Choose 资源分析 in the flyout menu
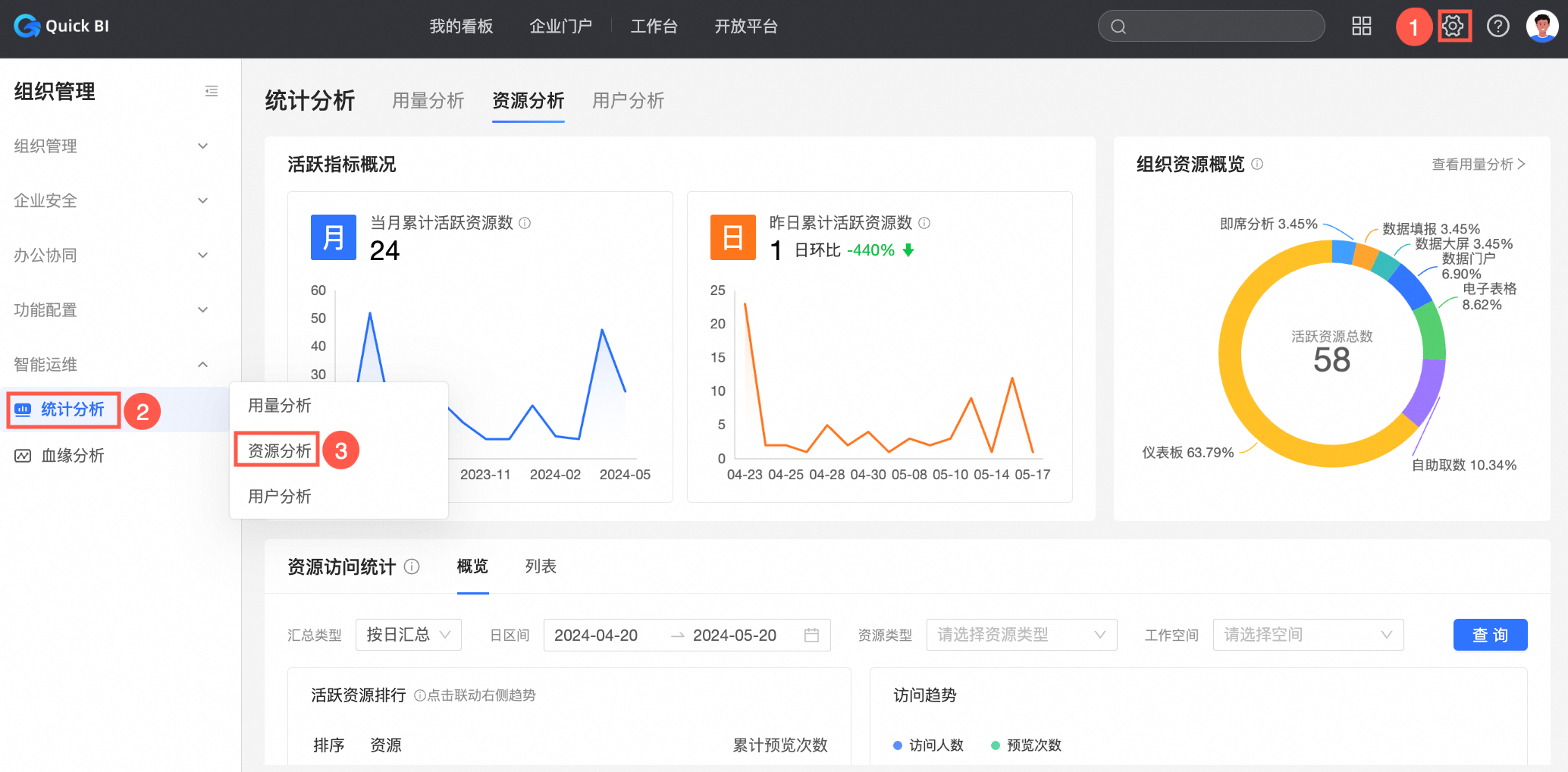 [x=339, y=451]
